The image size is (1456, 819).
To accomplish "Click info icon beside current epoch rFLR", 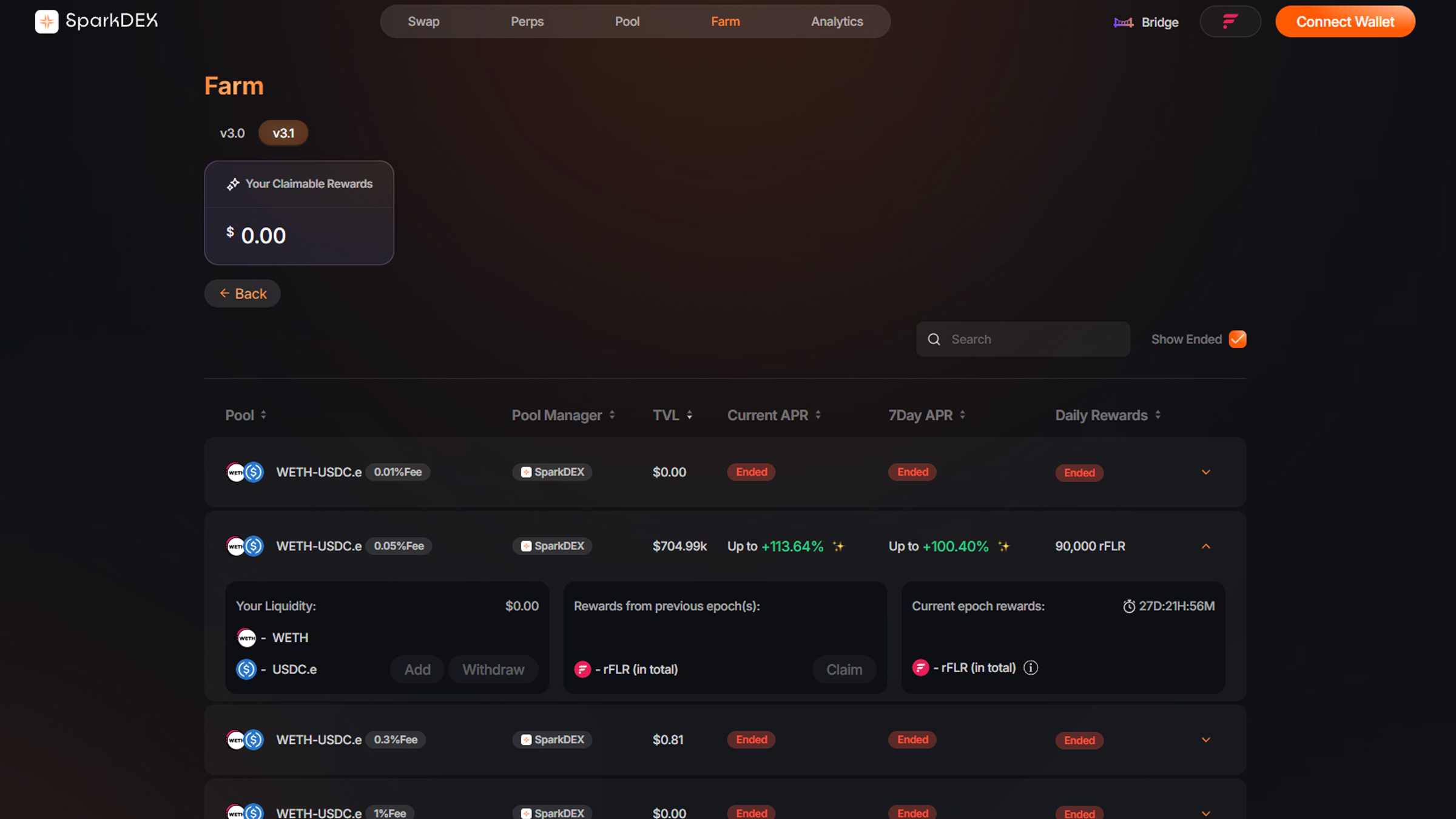I will (1030, 668).
